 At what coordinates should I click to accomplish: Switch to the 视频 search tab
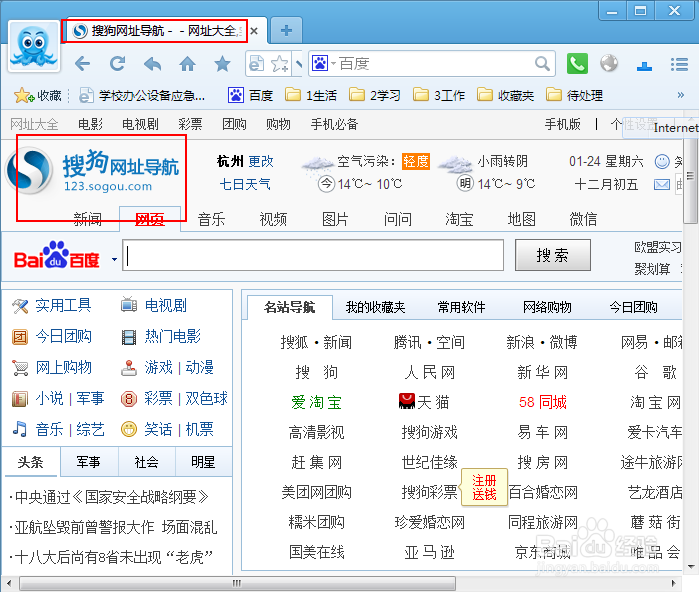273,219
